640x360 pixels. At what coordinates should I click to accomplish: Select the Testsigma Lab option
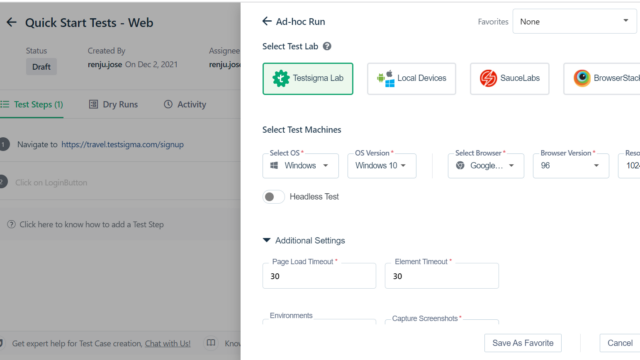(308, 78)
